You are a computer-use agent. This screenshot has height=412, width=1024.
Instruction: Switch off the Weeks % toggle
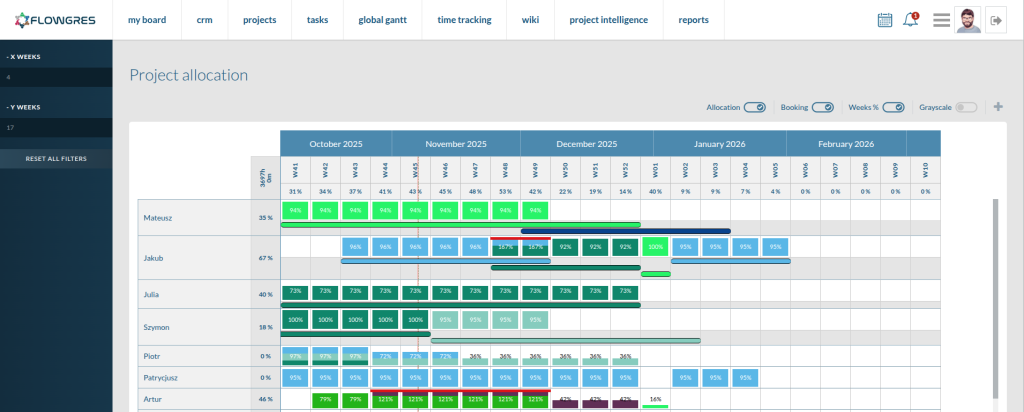click(x=893, y=107)
